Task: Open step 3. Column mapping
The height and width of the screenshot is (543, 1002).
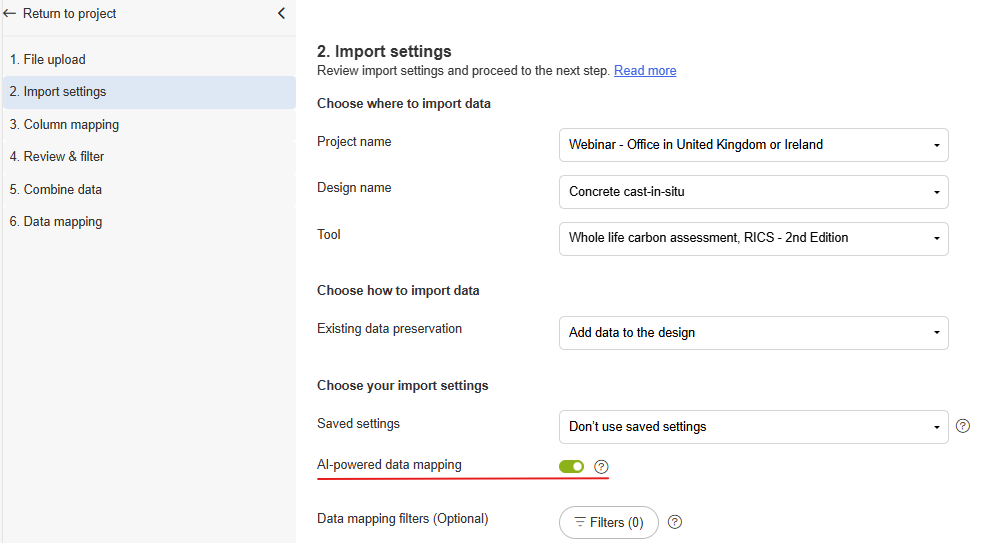Action: [64, 125]
